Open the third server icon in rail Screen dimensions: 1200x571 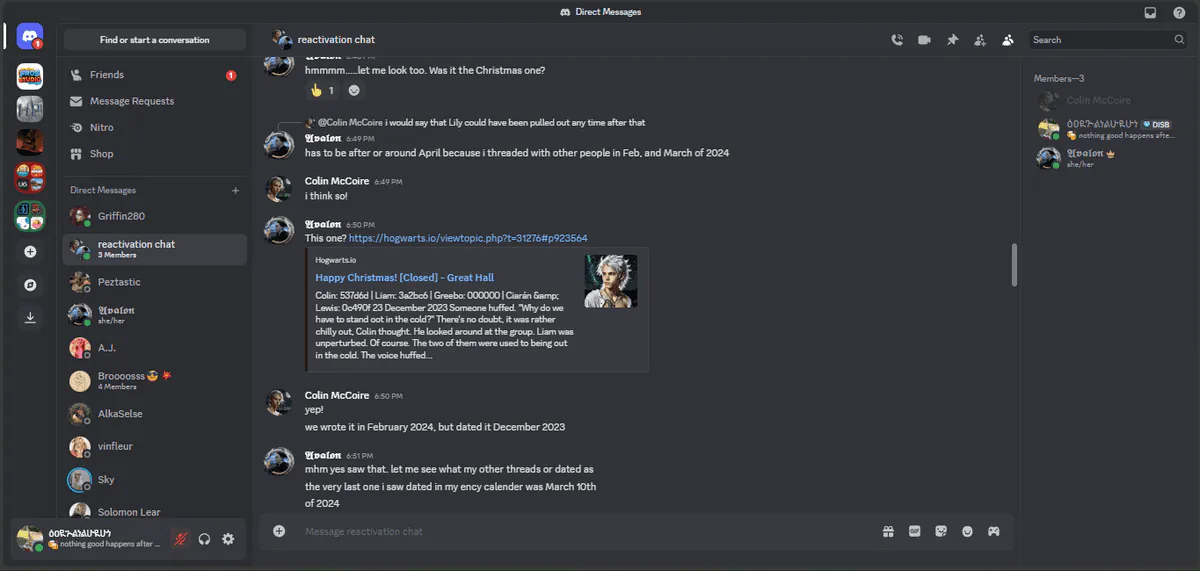point(30,143)
